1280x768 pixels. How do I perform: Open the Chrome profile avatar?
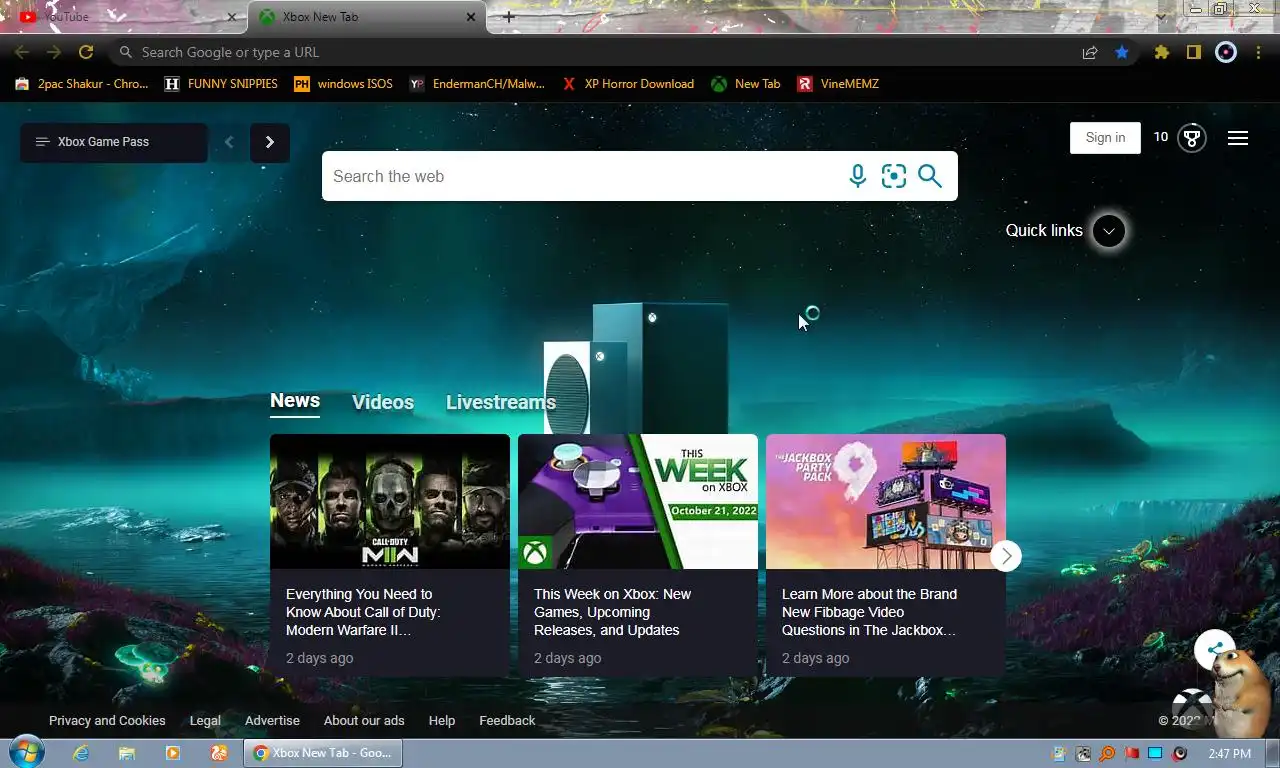pyautogui.click(x=1226, y=52)
